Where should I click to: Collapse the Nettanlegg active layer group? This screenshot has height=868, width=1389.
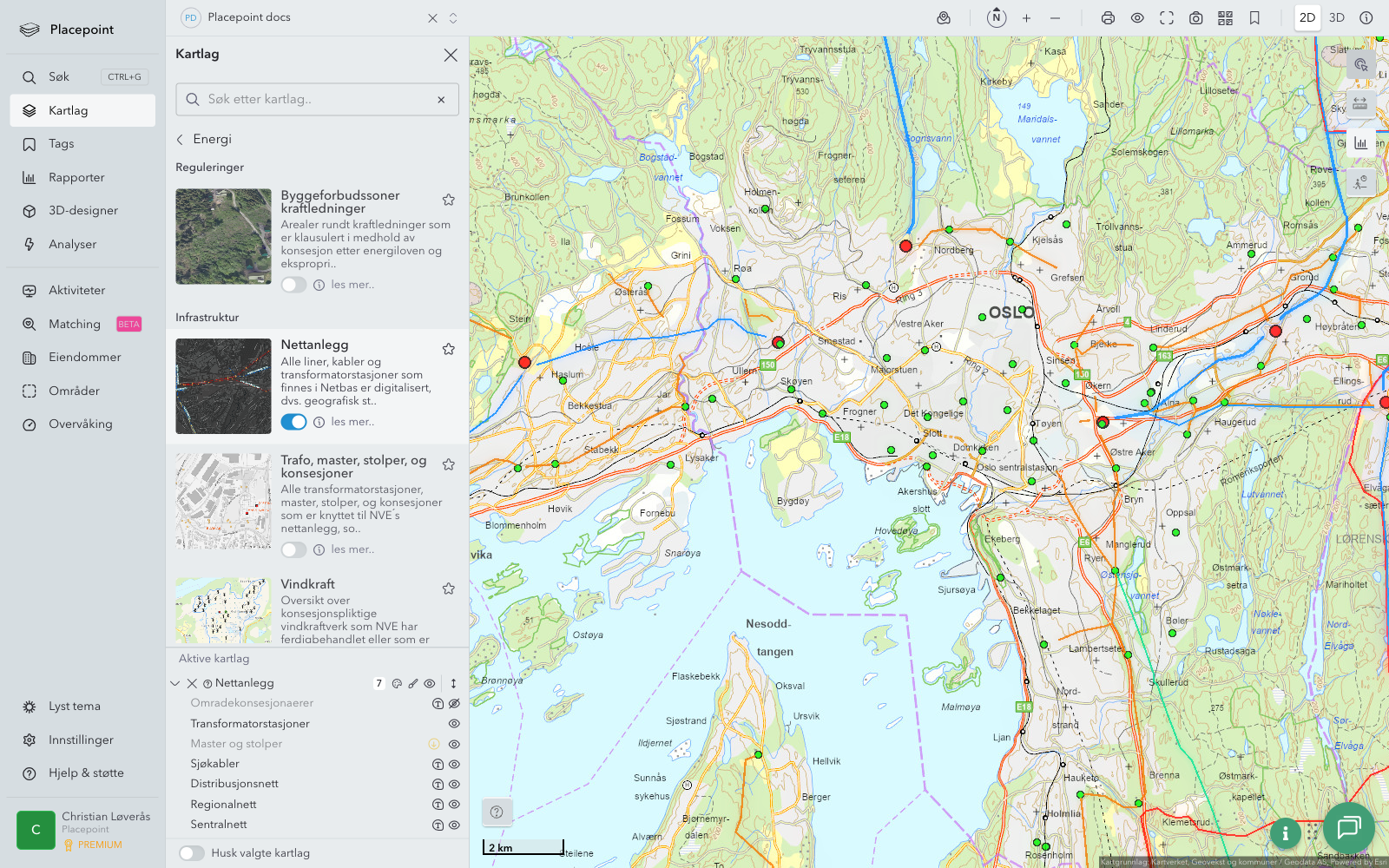click(175, 684)
